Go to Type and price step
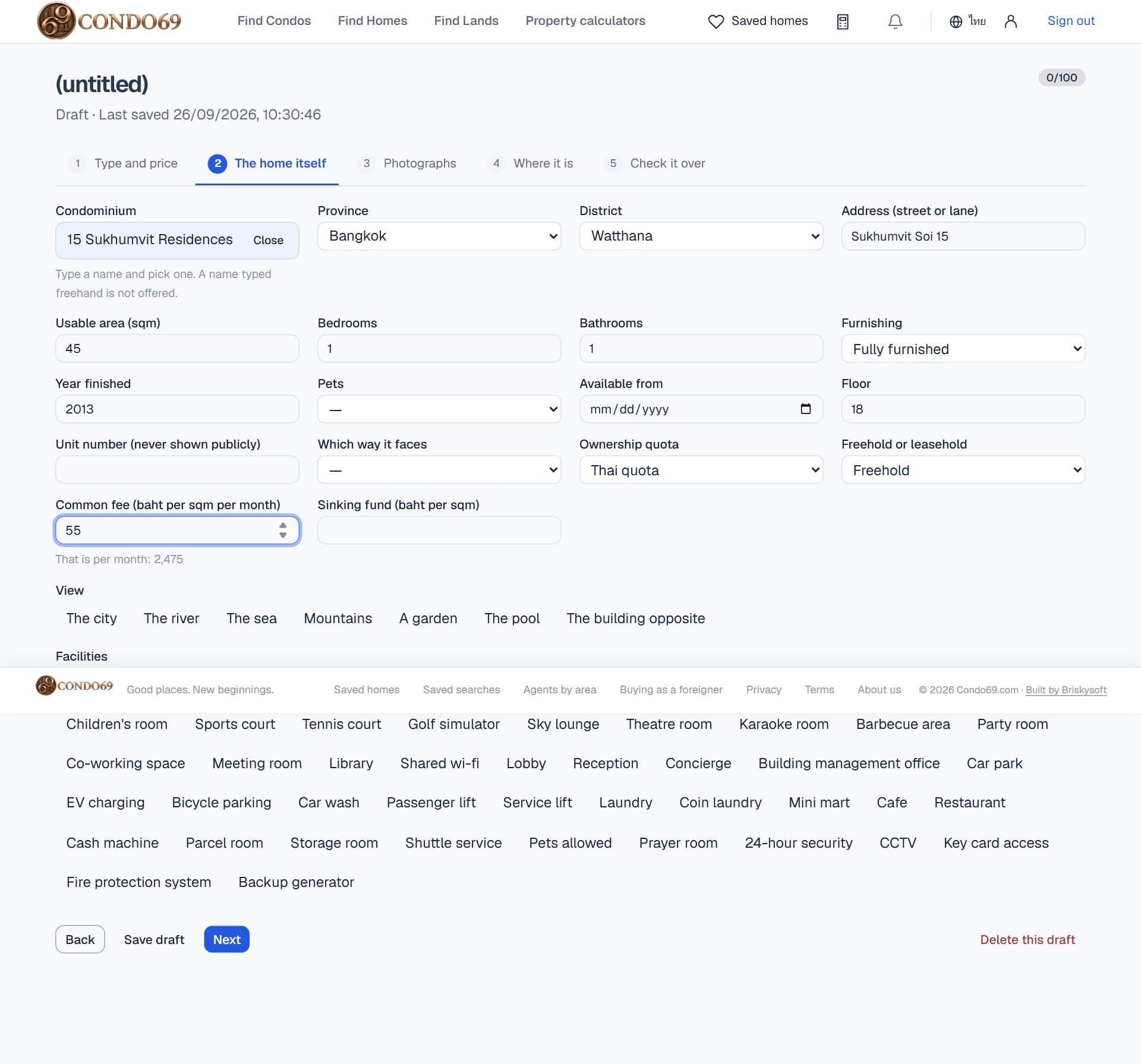 tap(123, 163)
